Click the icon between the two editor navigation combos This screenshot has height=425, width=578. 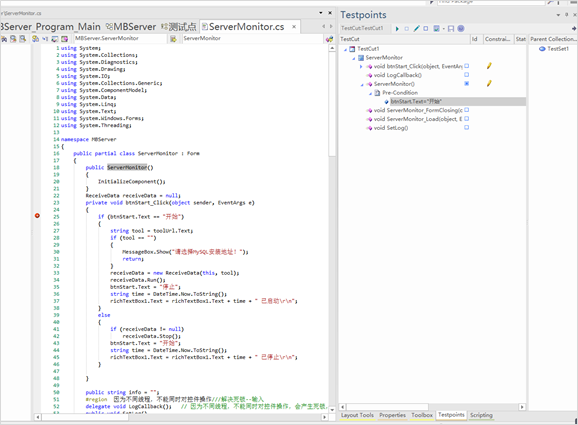point(173,38)
